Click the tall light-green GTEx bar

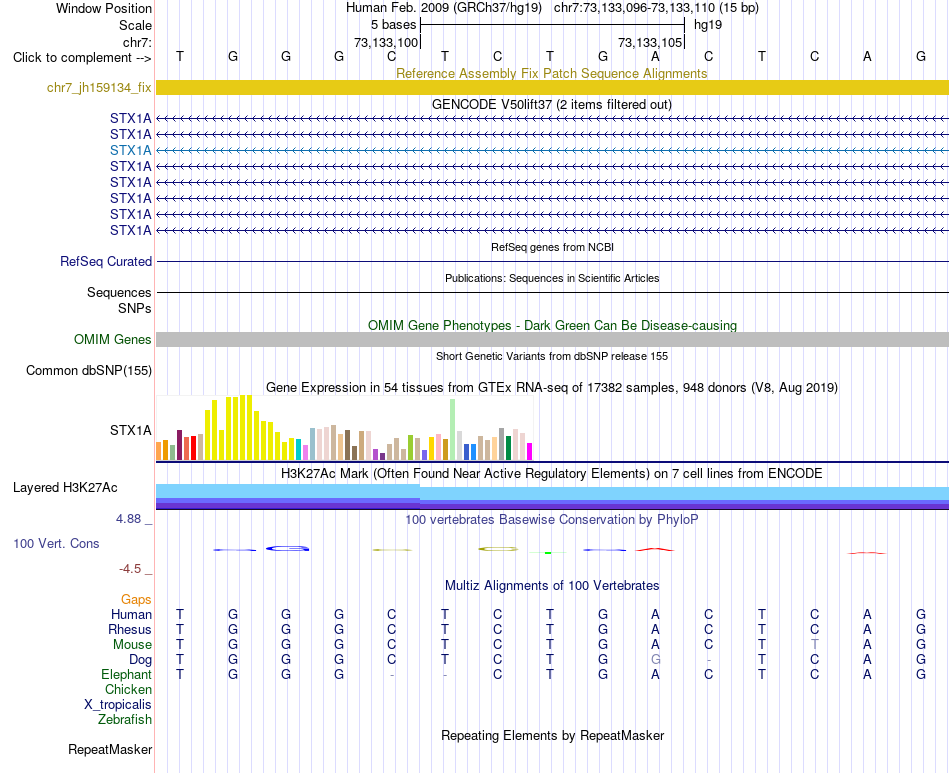[453, 430]
